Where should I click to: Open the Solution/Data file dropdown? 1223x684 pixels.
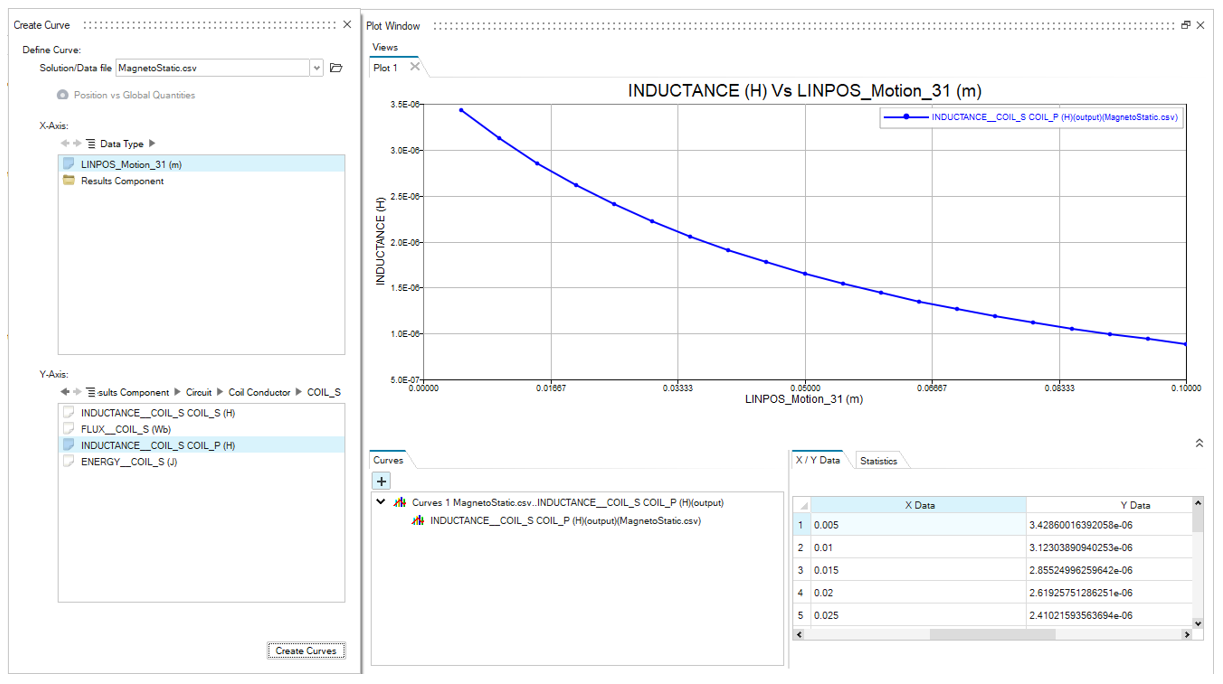[317, 68]
